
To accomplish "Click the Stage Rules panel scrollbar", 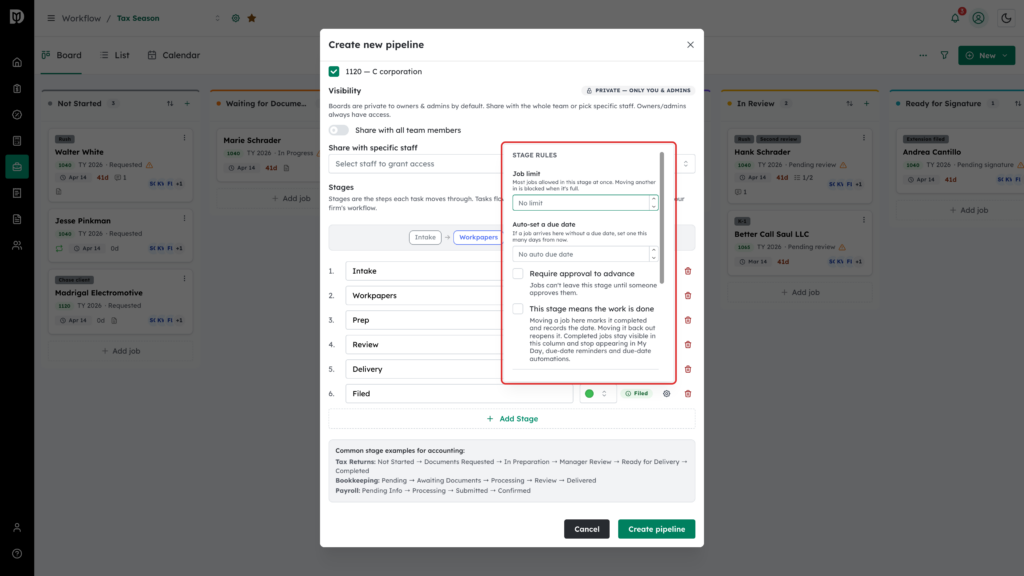I will click(662, 218).
